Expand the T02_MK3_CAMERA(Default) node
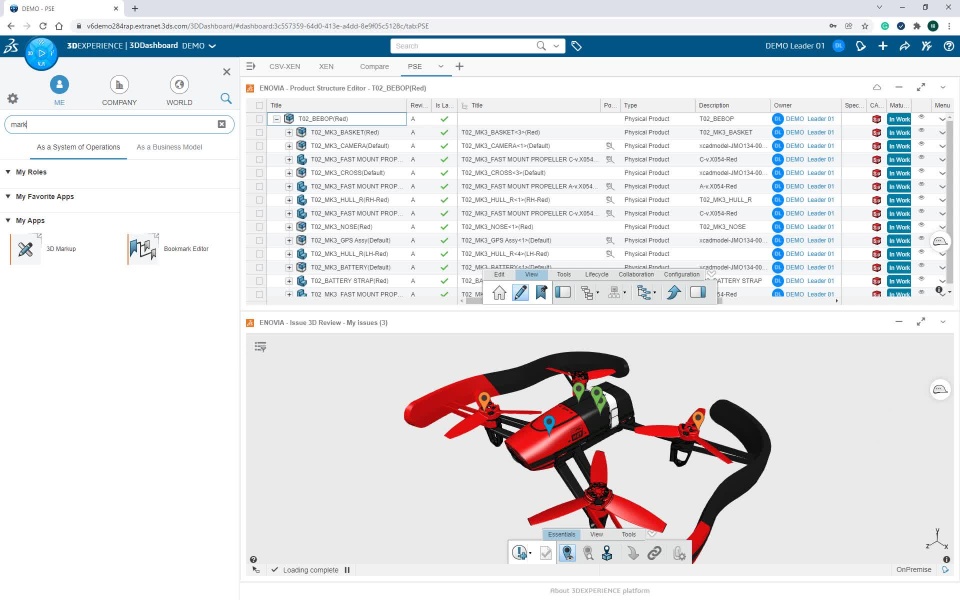 pyautogui.click(x=289, y=146)
